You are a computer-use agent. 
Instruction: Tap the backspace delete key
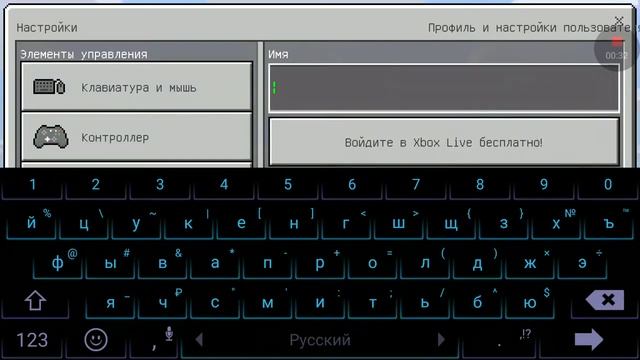pos(605,300)
